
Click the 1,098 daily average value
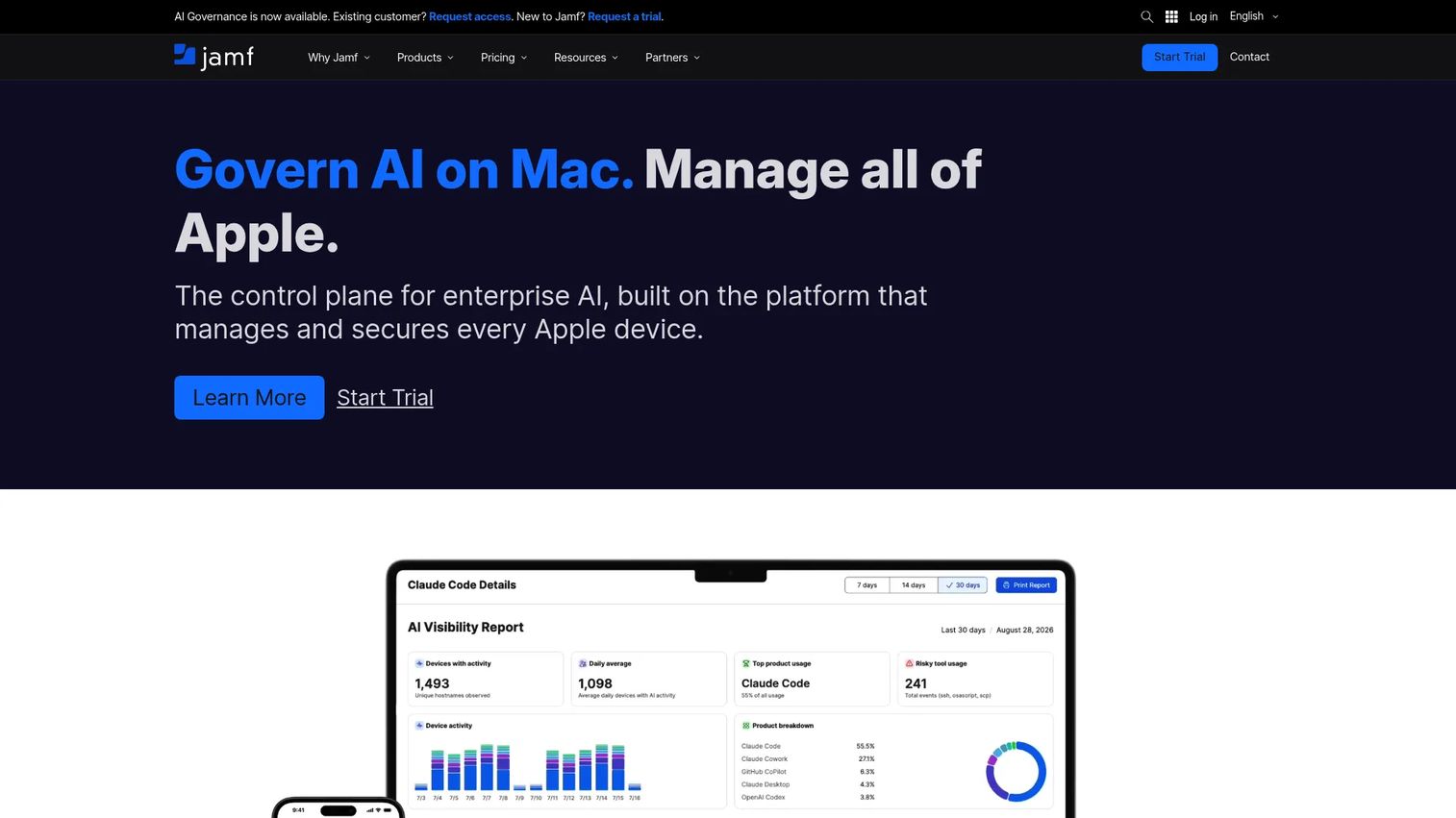595,683
